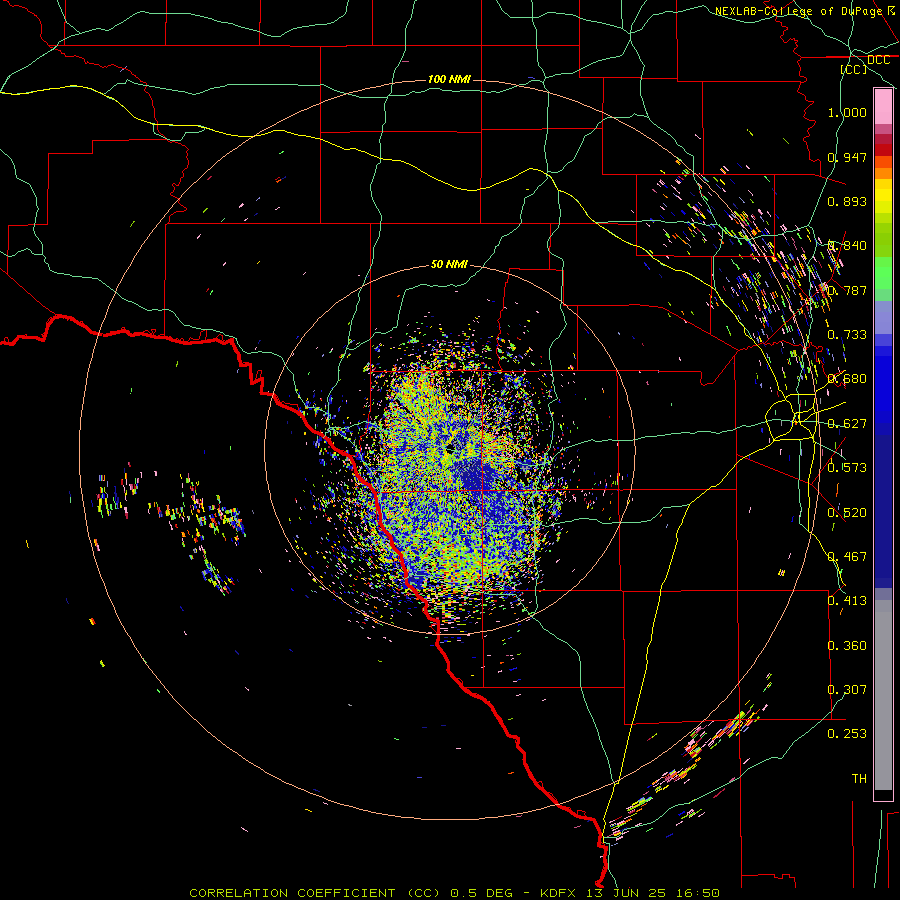Screen dimensions: 900x900
Task: Click the '[CC]' units label
Action: tap(853, 69)
